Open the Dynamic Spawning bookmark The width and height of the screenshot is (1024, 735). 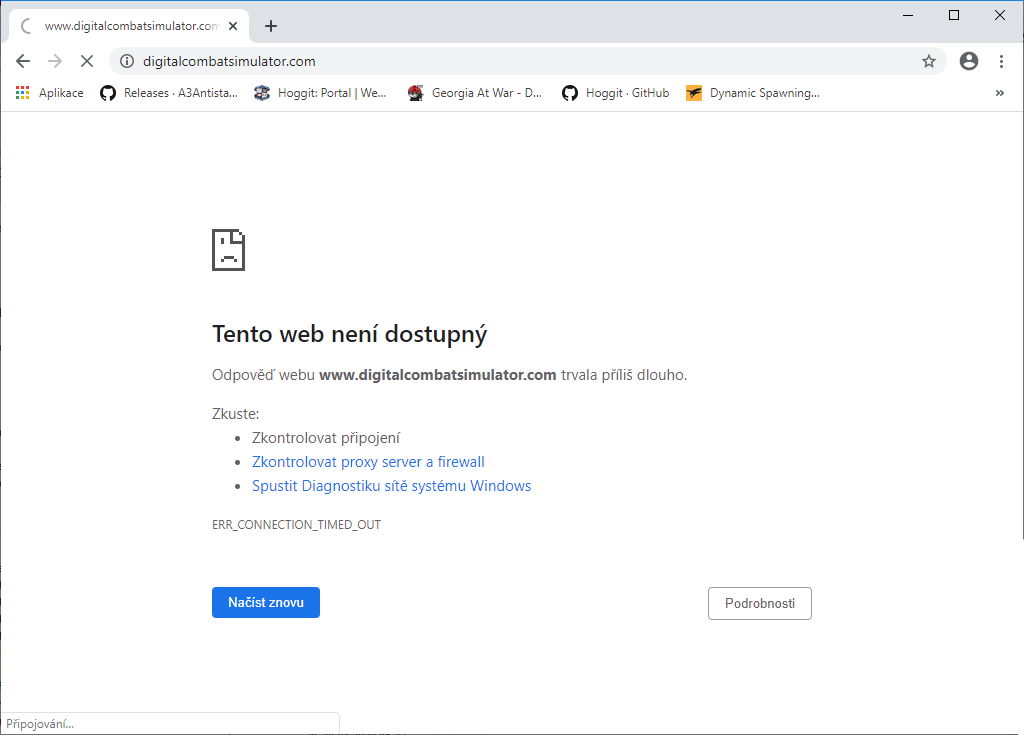tap(752, 93)
